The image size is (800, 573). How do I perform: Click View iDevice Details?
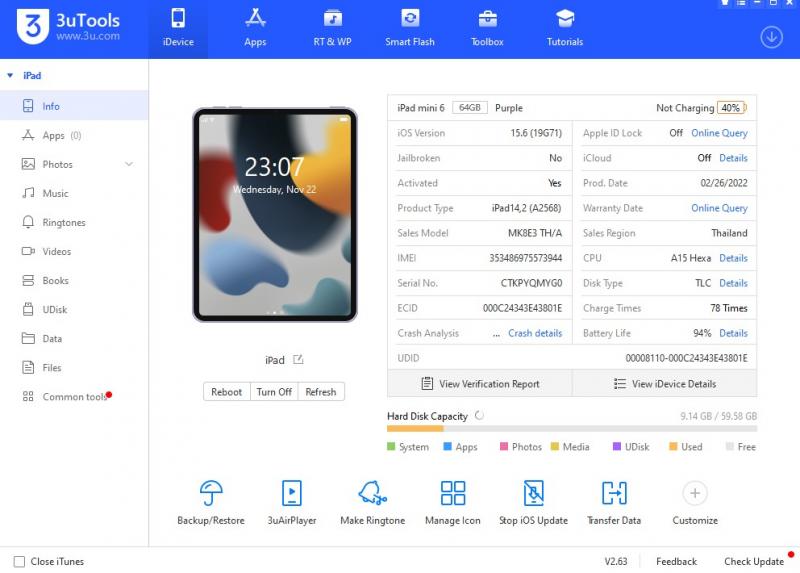pyautogui.click(x=665, y=384)
